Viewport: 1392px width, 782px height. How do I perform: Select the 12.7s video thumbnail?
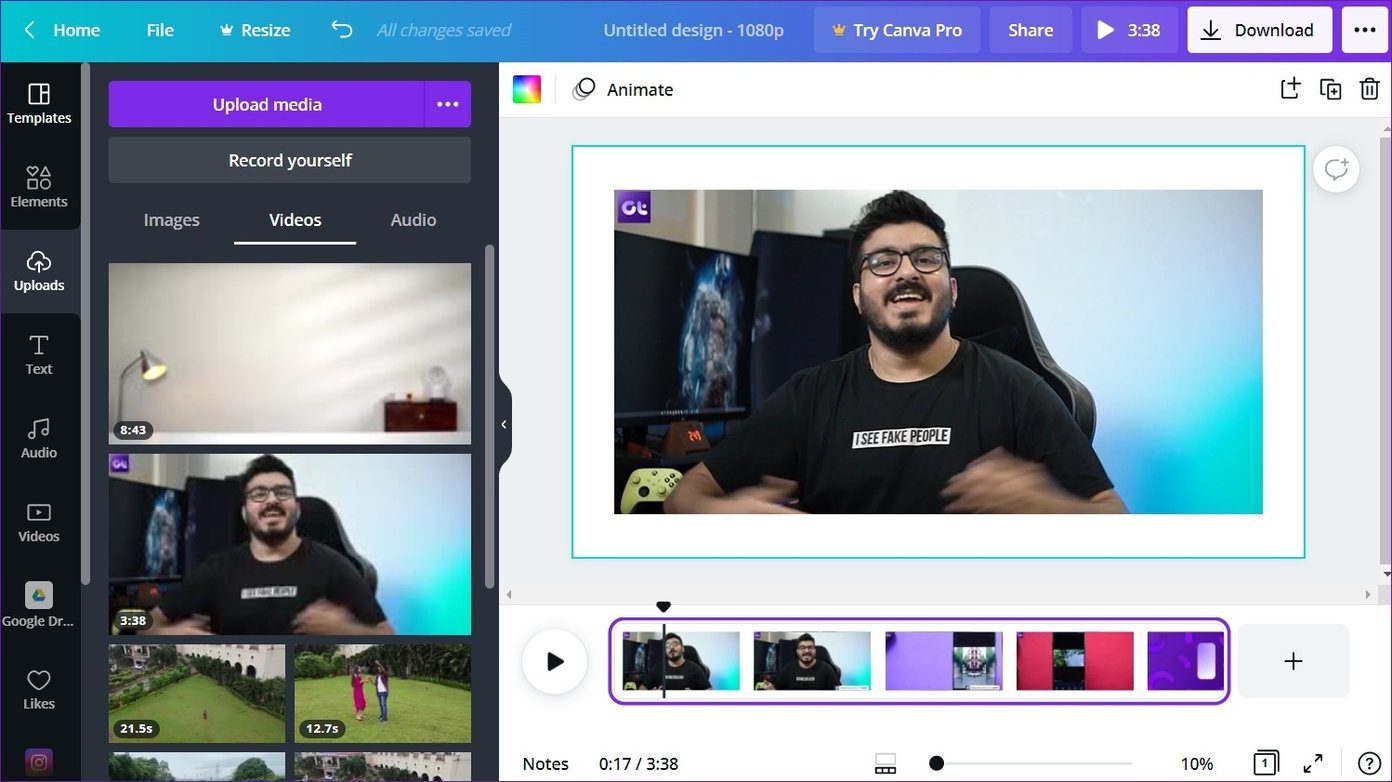(383, 693)
